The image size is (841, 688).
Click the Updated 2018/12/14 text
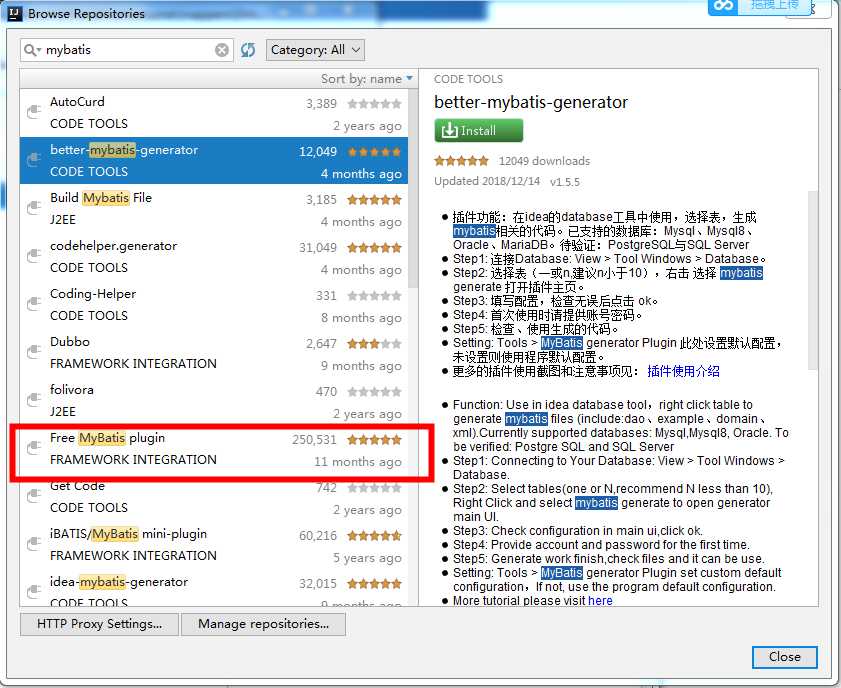[487, 181]
